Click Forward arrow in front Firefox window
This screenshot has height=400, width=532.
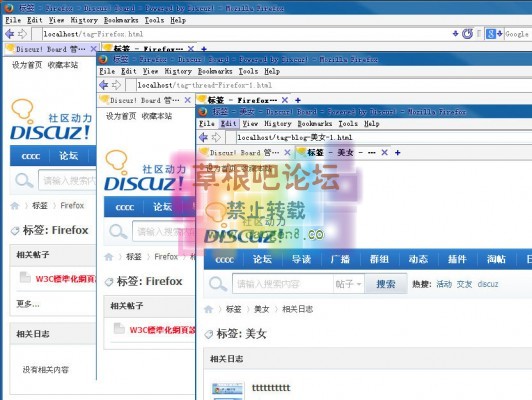pyautogui.click(x=216, y=137)
